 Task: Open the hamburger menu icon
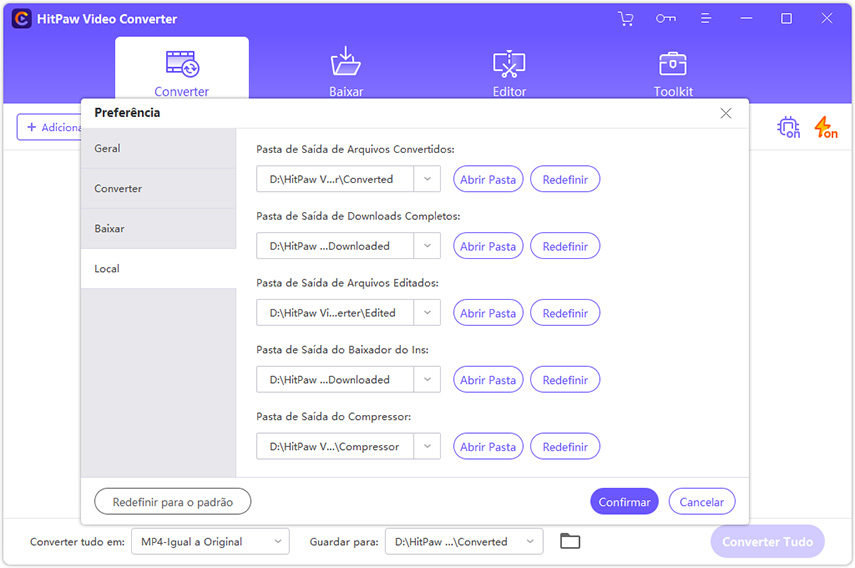pyautogui.click(x=706, y=19)
